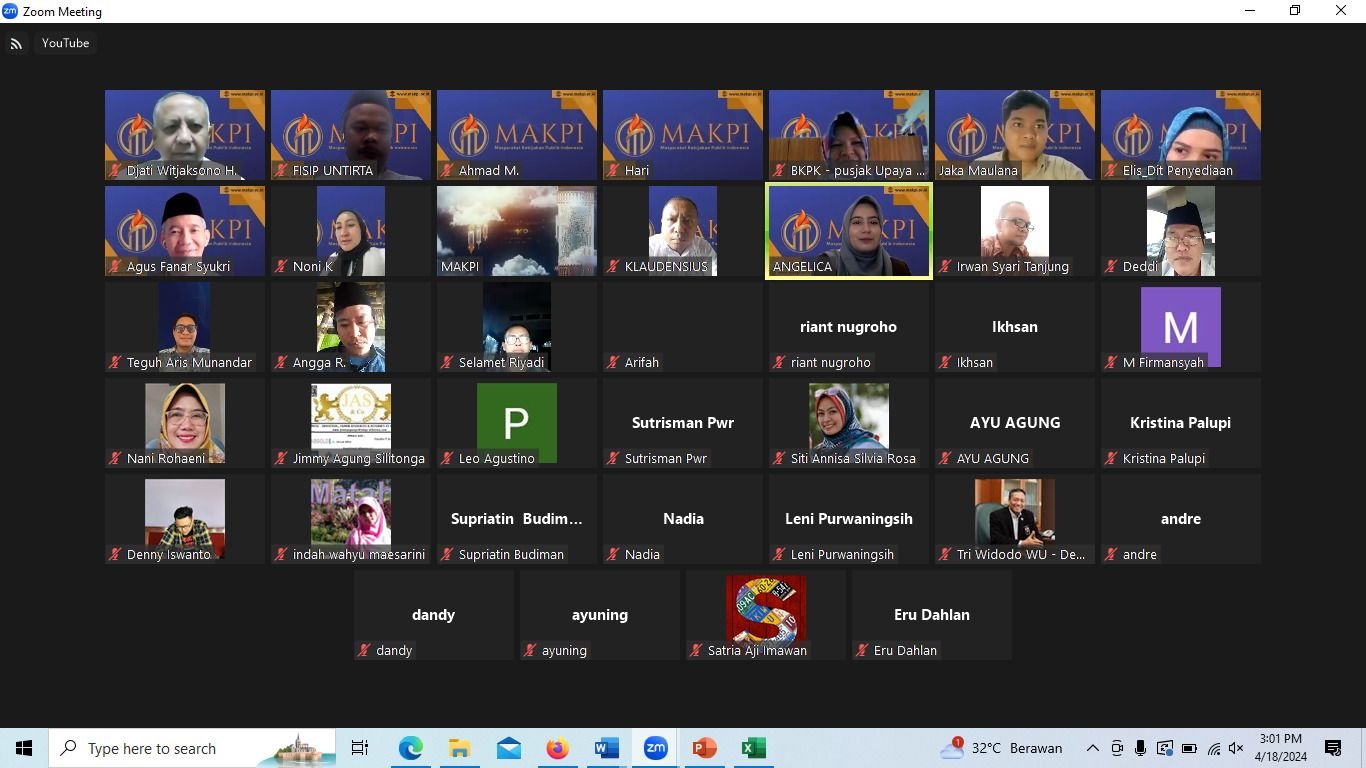Click the YouTube live stream indicator
1366x768 pixels.
[52, 43]
